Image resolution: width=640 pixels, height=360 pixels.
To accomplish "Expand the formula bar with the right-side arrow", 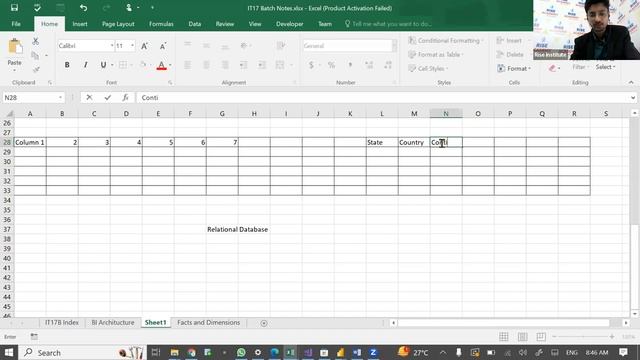I will click(x=633, y=98).
